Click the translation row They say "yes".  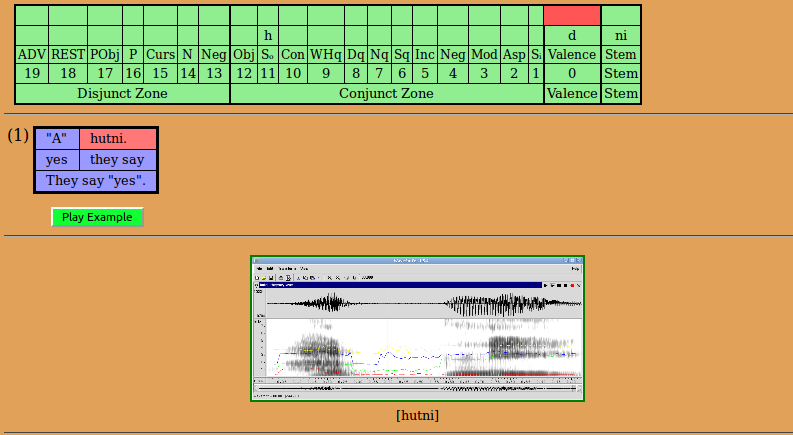96,181
